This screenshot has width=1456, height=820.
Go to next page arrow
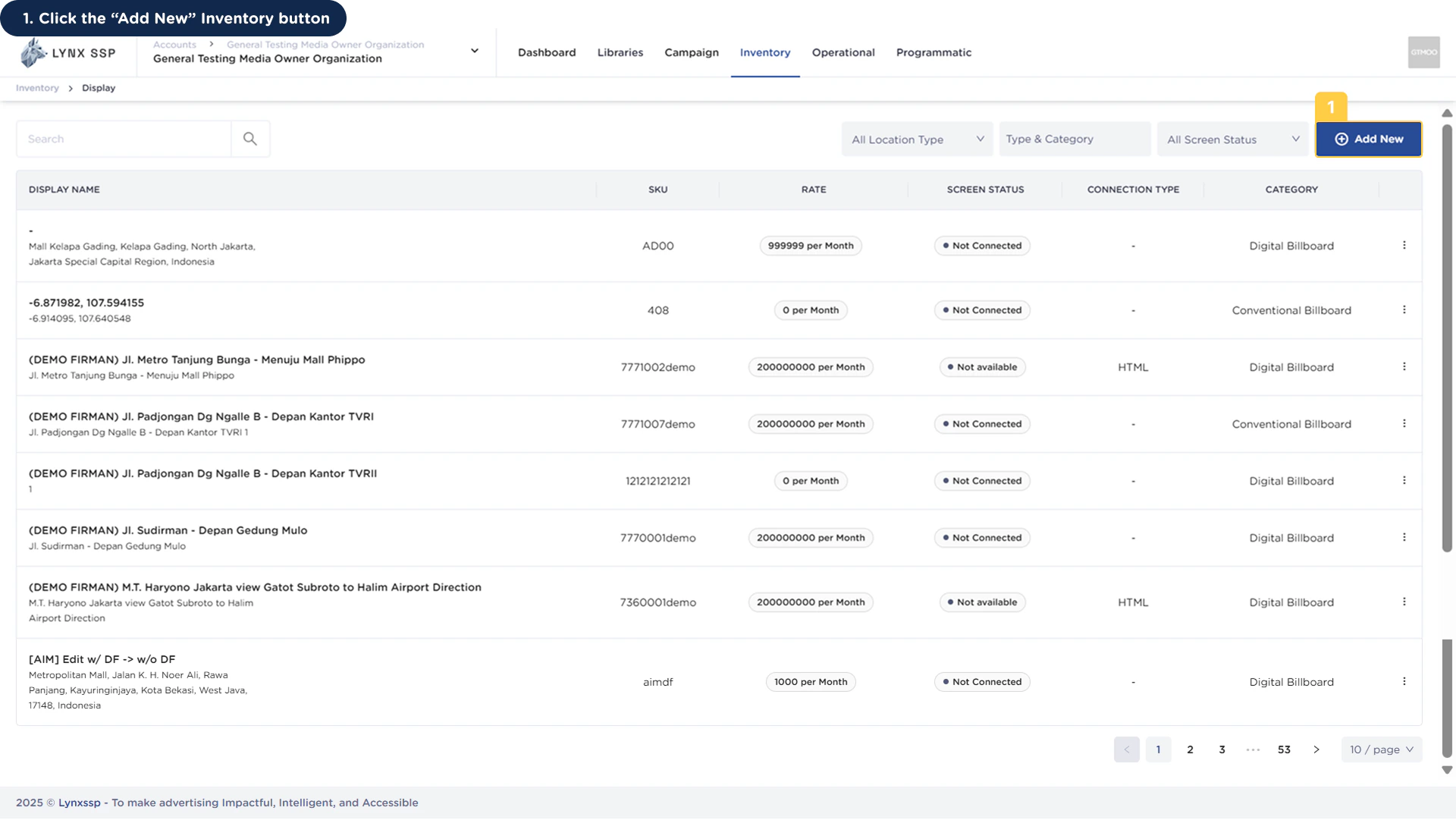[x=1316, y=749]
